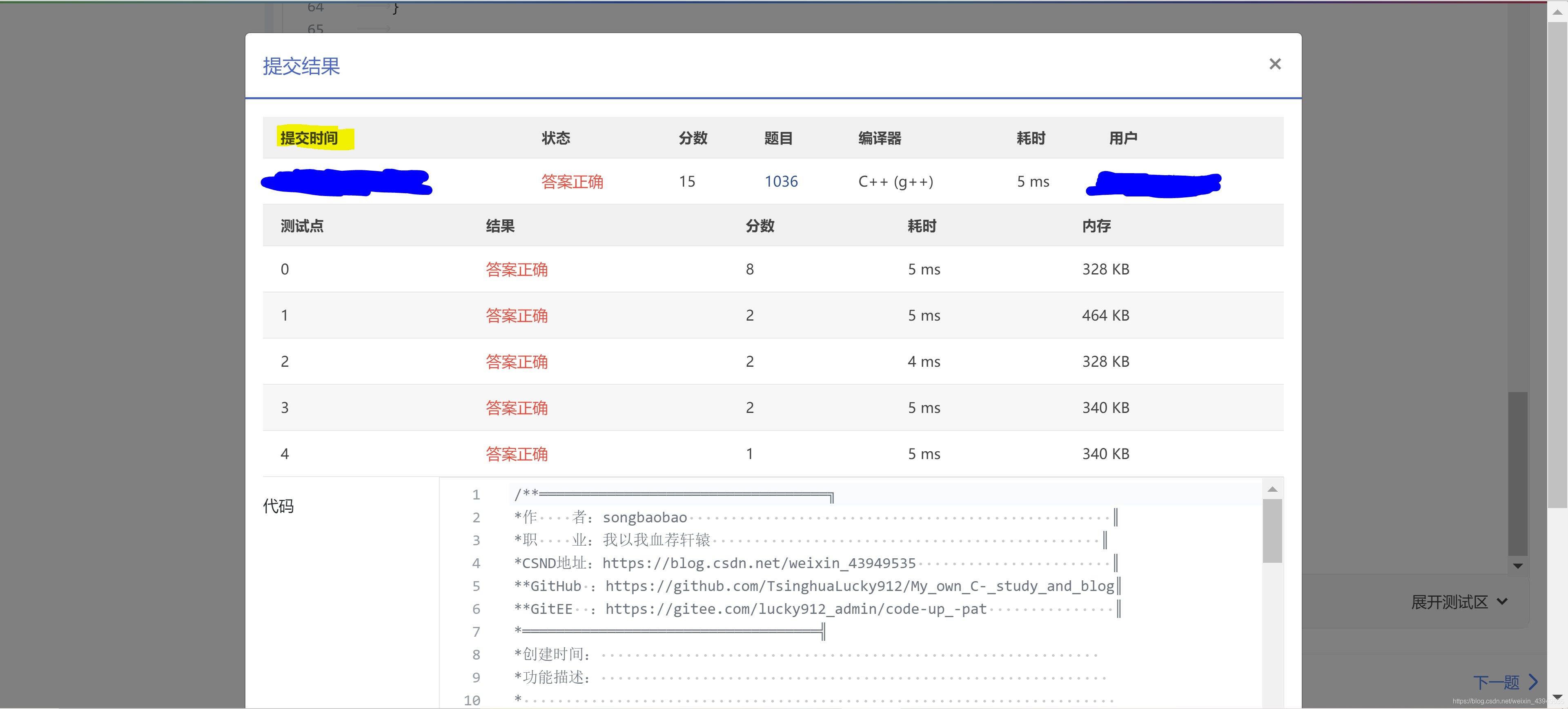Select the 测试点 column header
This screenshot has width=1568, height=709.
click(302, 226)
